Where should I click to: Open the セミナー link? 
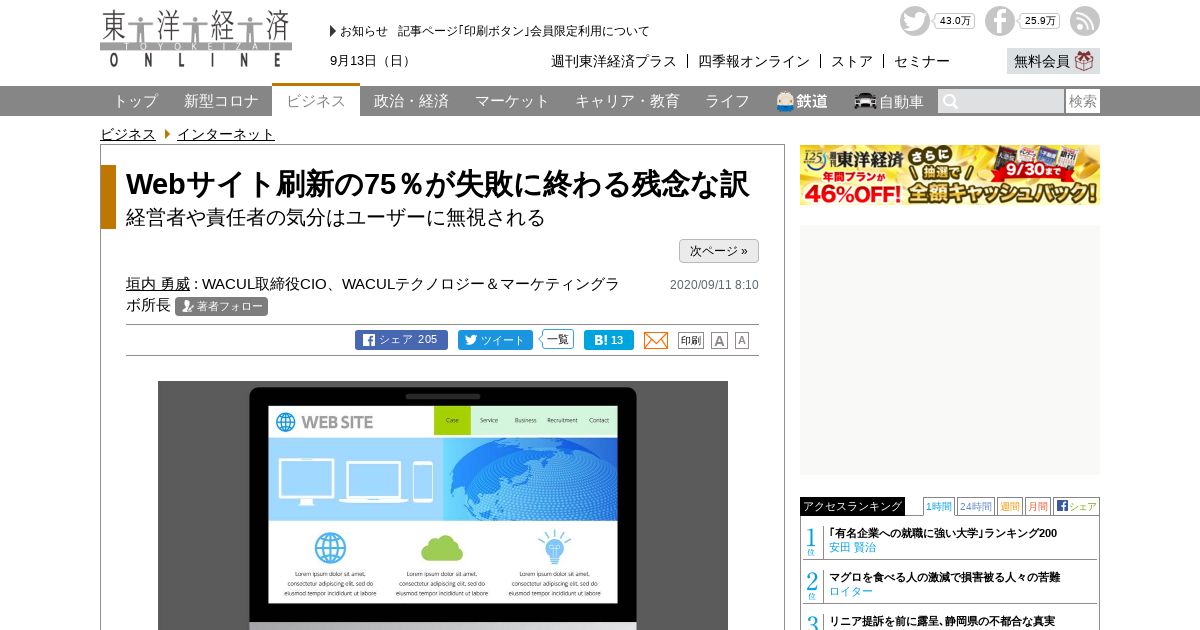pyautogui.click(x=922, y=61)
